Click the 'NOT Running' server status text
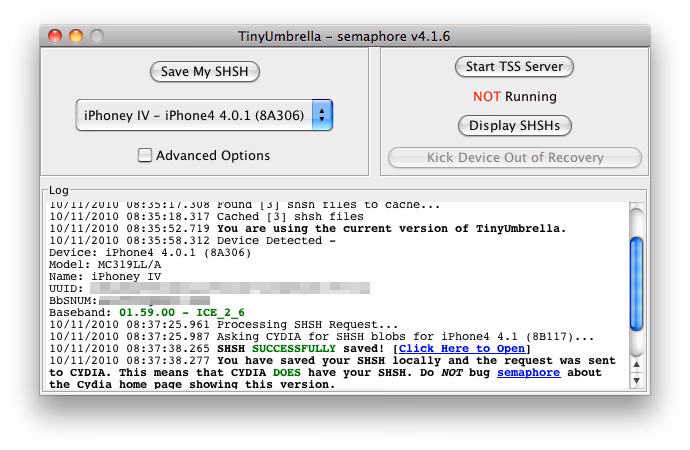690x450 pixels. 514,96
